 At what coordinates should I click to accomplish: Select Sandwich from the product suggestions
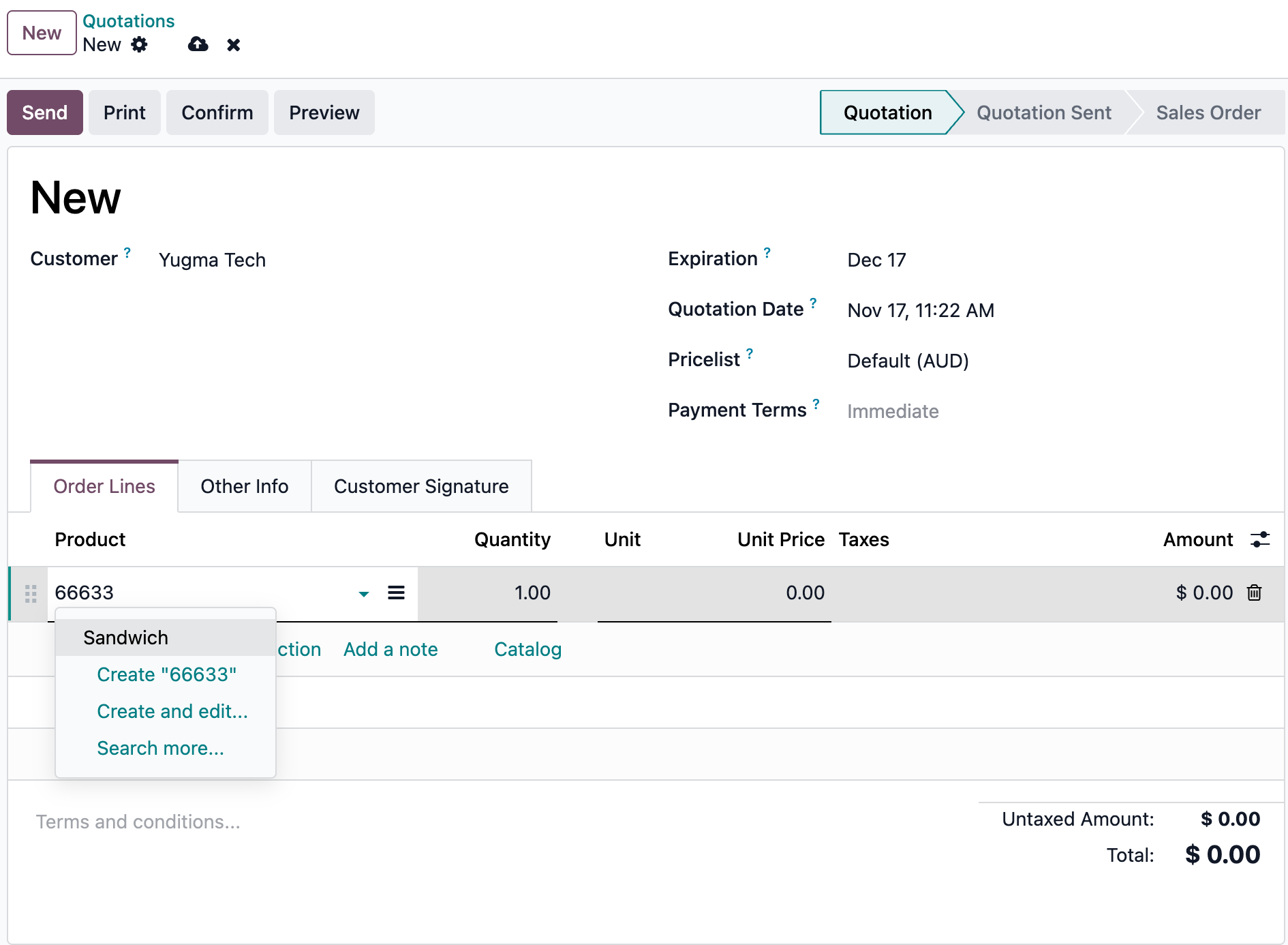[126, 637]
